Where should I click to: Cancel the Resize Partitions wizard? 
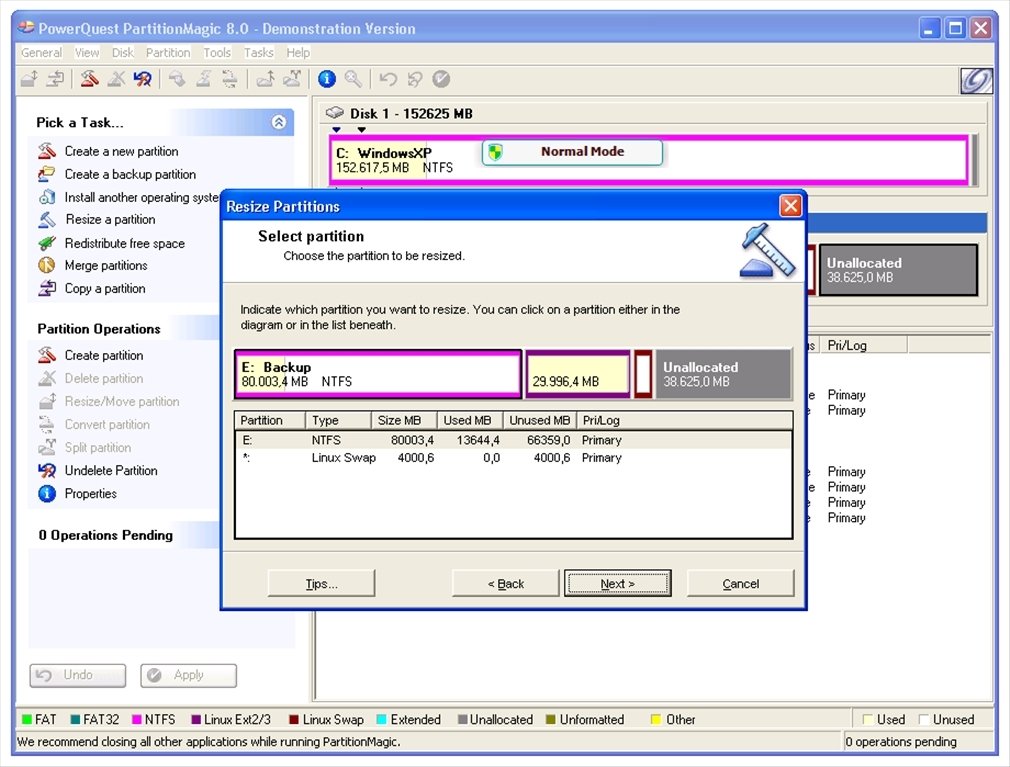(741, 583)
